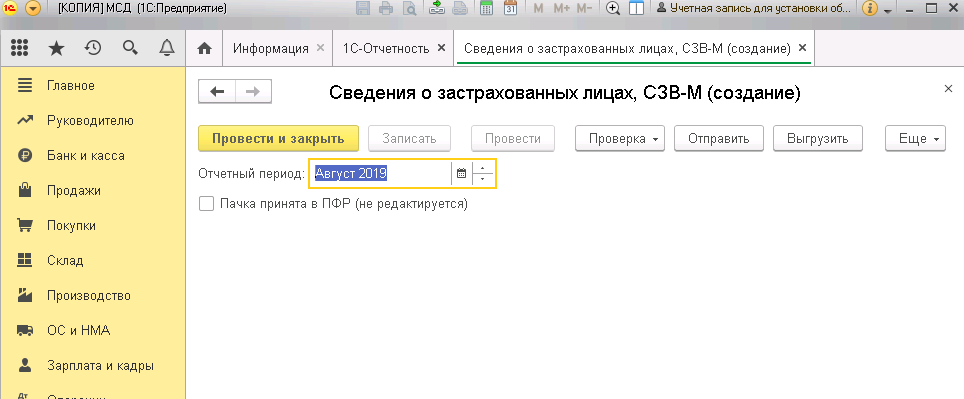Click Провести и закрыть button
This screenshot has height=399, width=964.
pos(279,138)
